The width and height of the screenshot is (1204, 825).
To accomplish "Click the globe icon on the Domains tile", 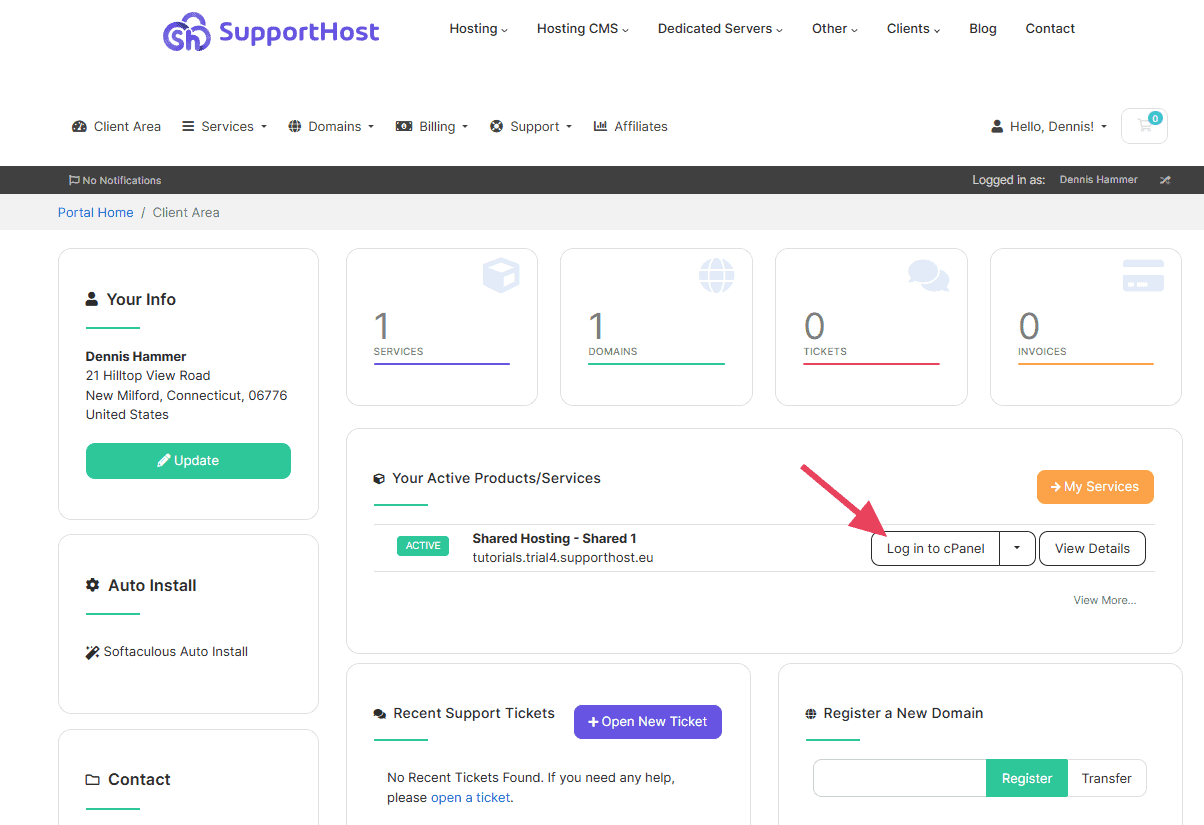I will click(x=716, y=275).
